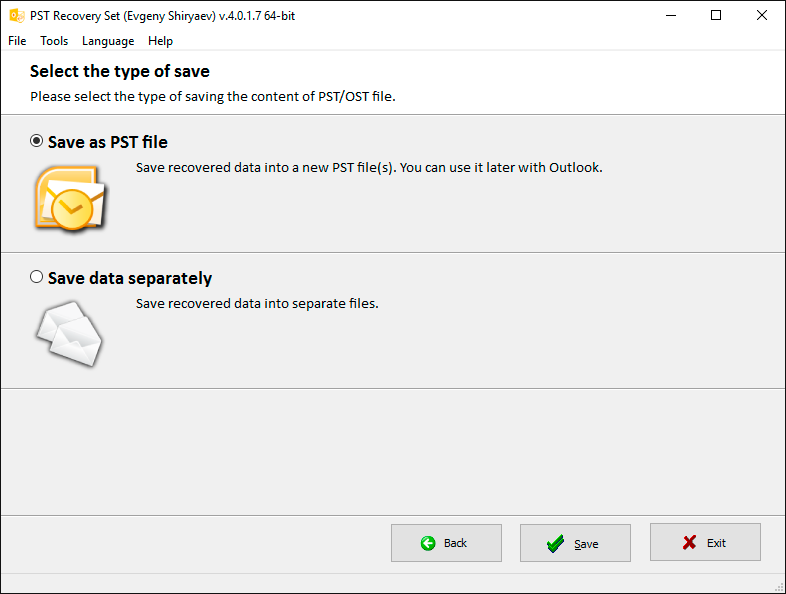Screen dimensions: 786x594
Task: Select the Save as PST file option
Action: click(x=37, y=141)
